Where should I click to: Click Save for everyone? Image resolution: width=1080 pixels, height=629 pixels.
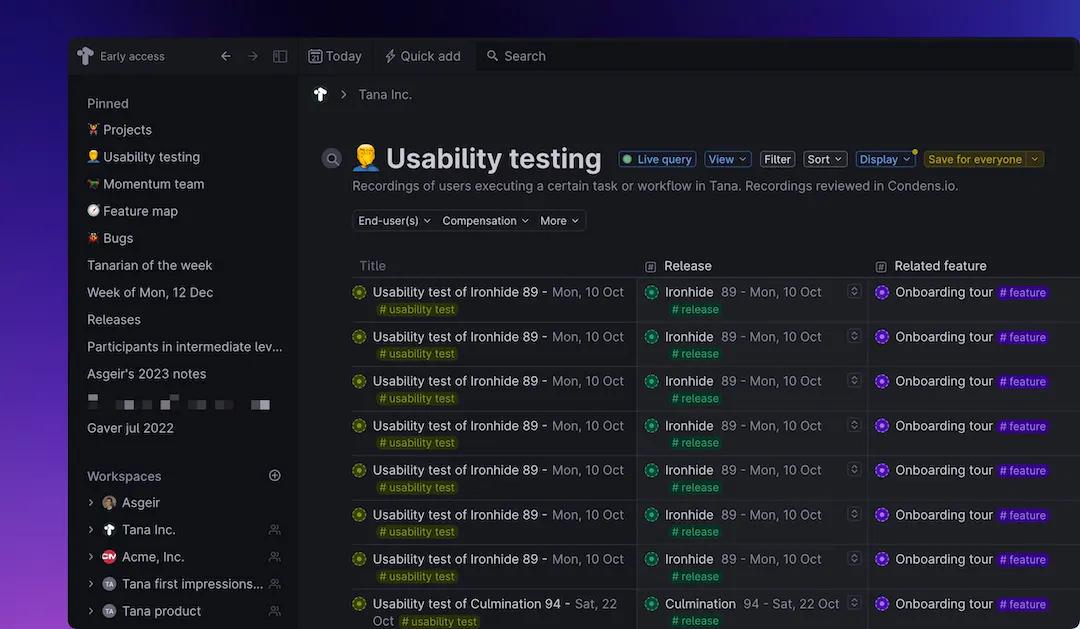[x=975, y=159]
